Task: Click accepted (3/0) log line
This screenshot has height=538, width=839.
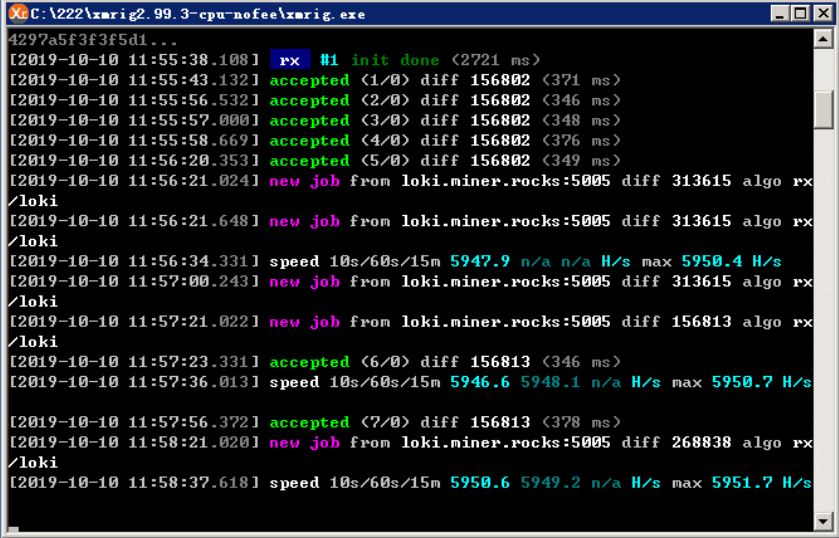Action: click(x=315, y=120)
